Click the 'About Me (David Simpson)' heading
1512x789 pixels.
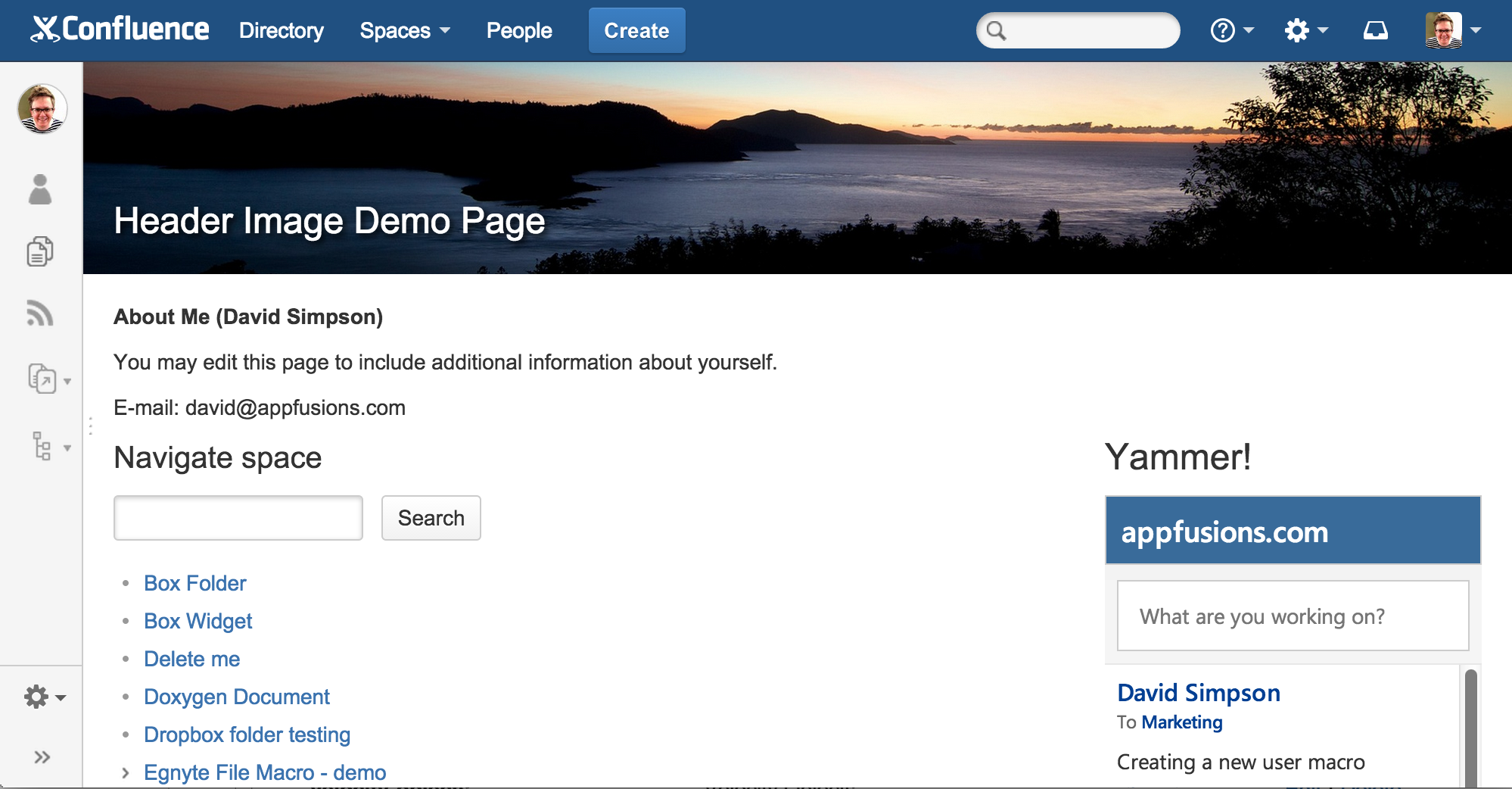(x=248, y=317)
